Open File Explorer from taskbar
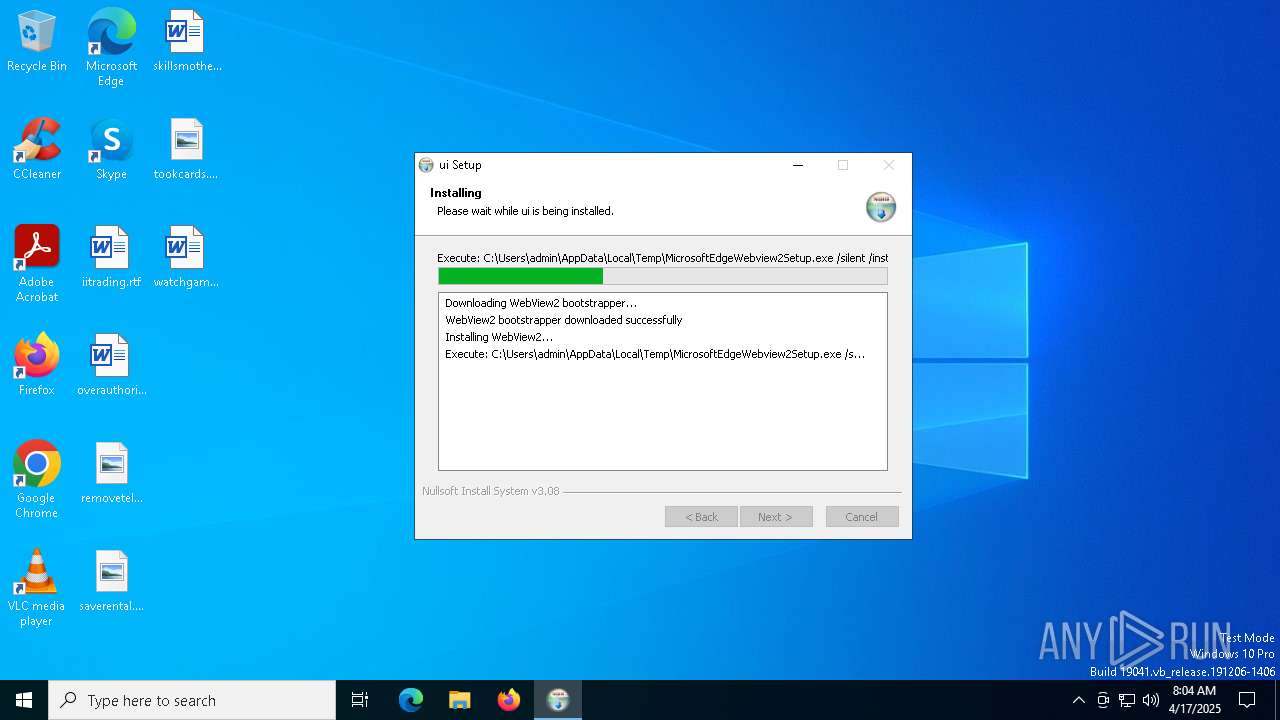 coord(459,700)
